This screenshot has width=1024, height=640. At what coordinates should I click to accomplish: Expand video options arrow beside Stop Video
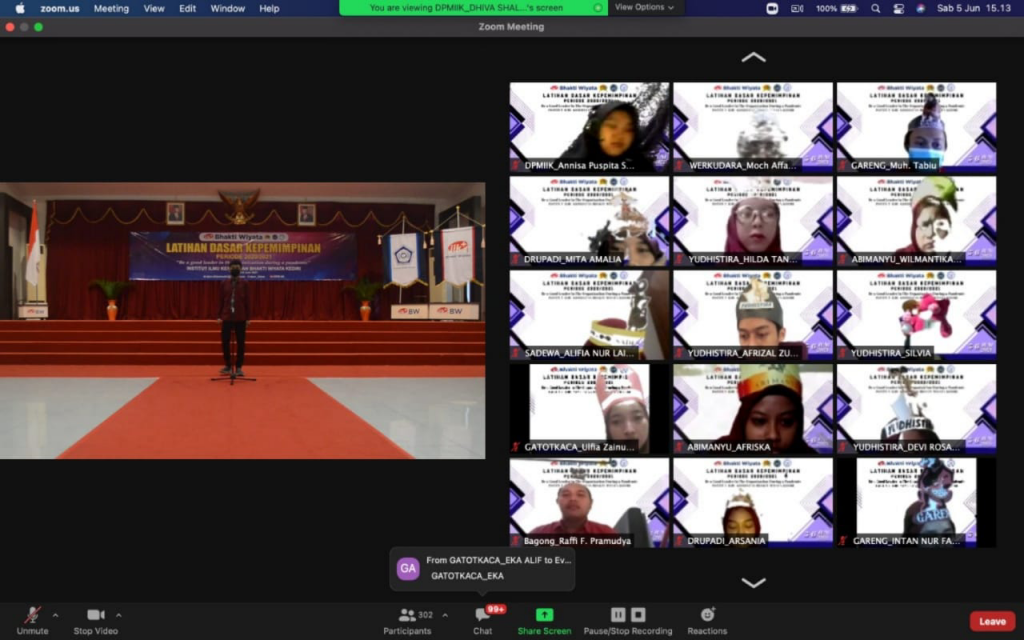coord(119,615)
